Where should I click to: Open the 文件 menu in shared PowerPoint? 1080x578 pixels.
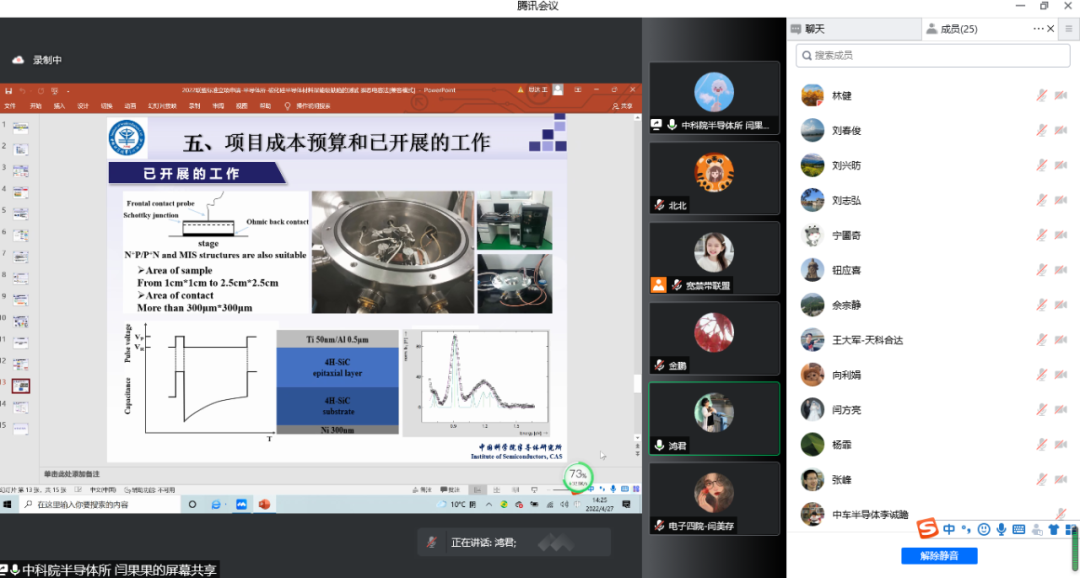tap(10, 106)
